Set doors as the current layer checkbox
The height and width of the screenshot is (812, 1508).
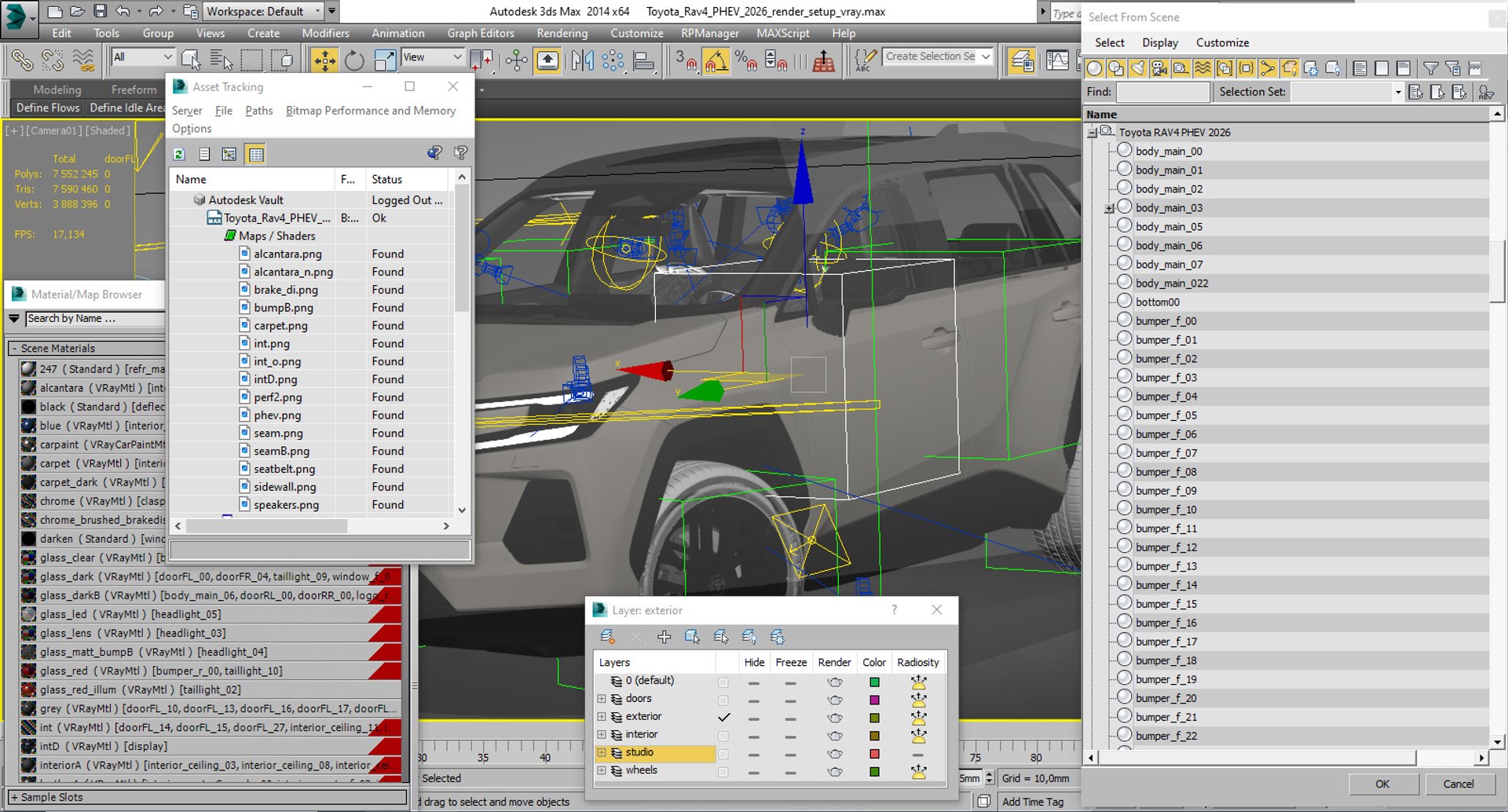click(723, 700)
